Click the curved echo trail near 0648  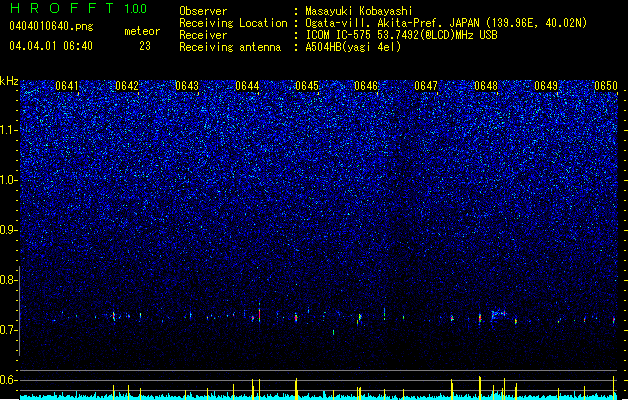pyautogui.click(x=498, y=315)
